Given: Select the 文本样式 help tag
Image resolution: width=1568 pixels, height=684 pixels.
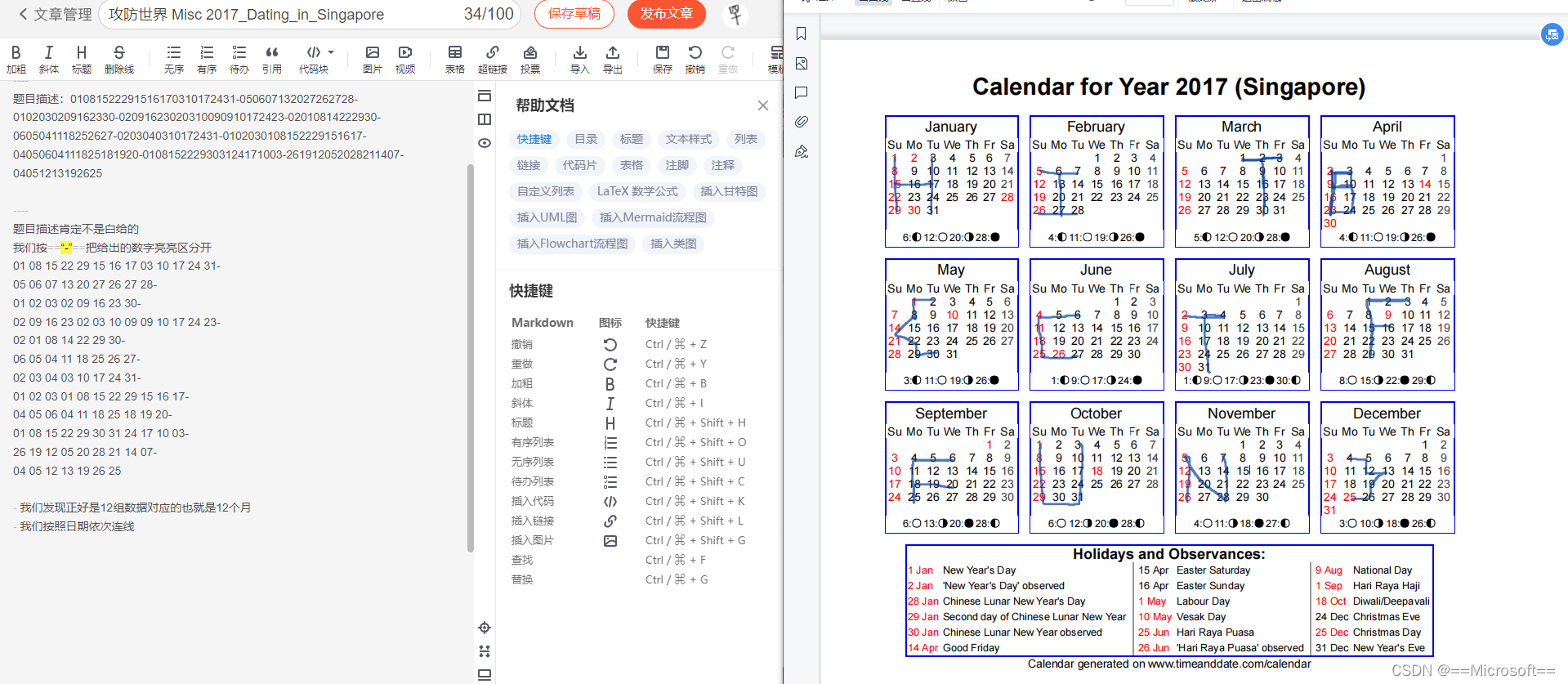Looking at the screenshot, I should click(x=689, y=139).
